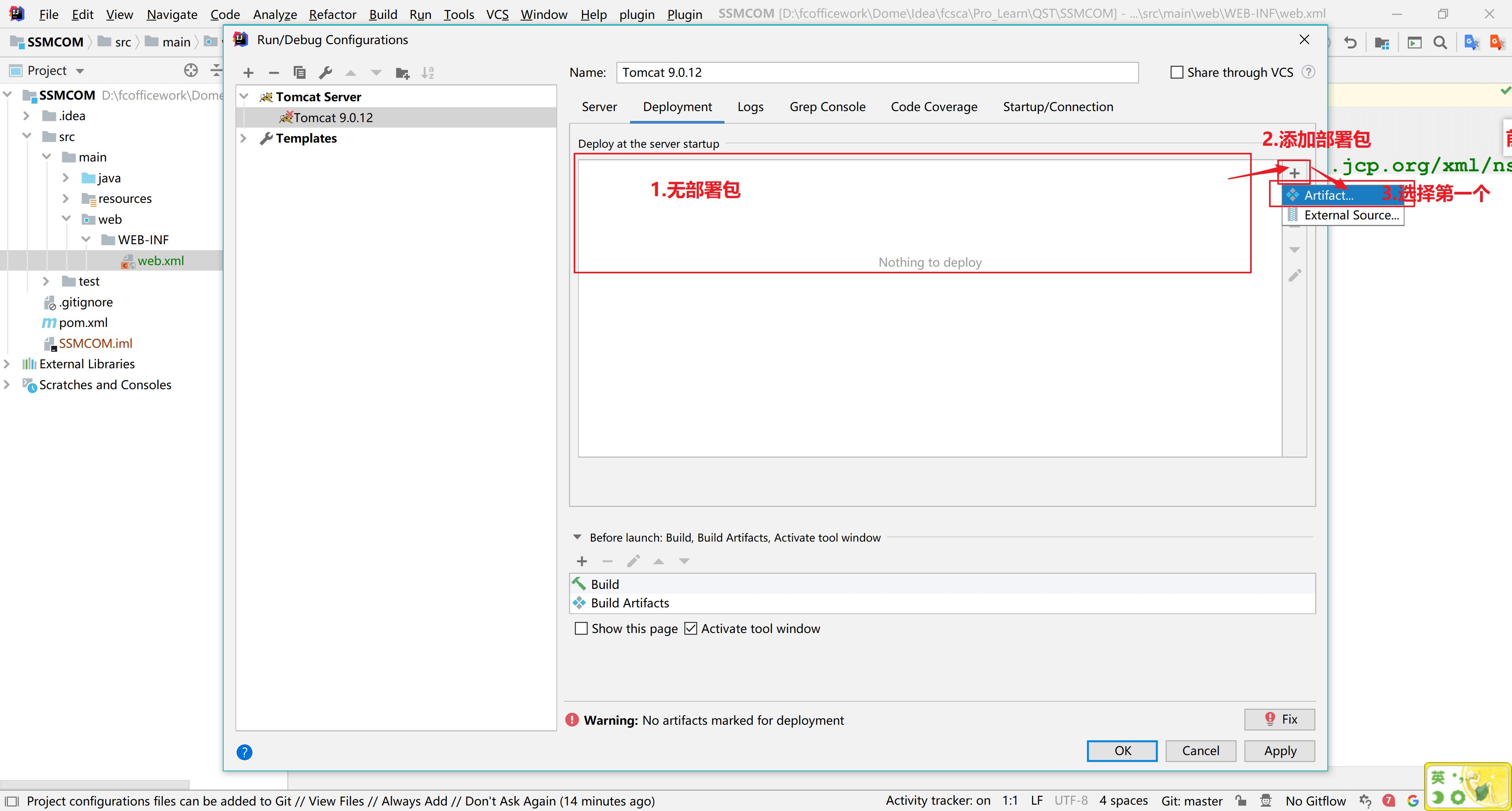The image size is (1512, 811).
Task: Click the Name input field
Action: coord(877,72)
